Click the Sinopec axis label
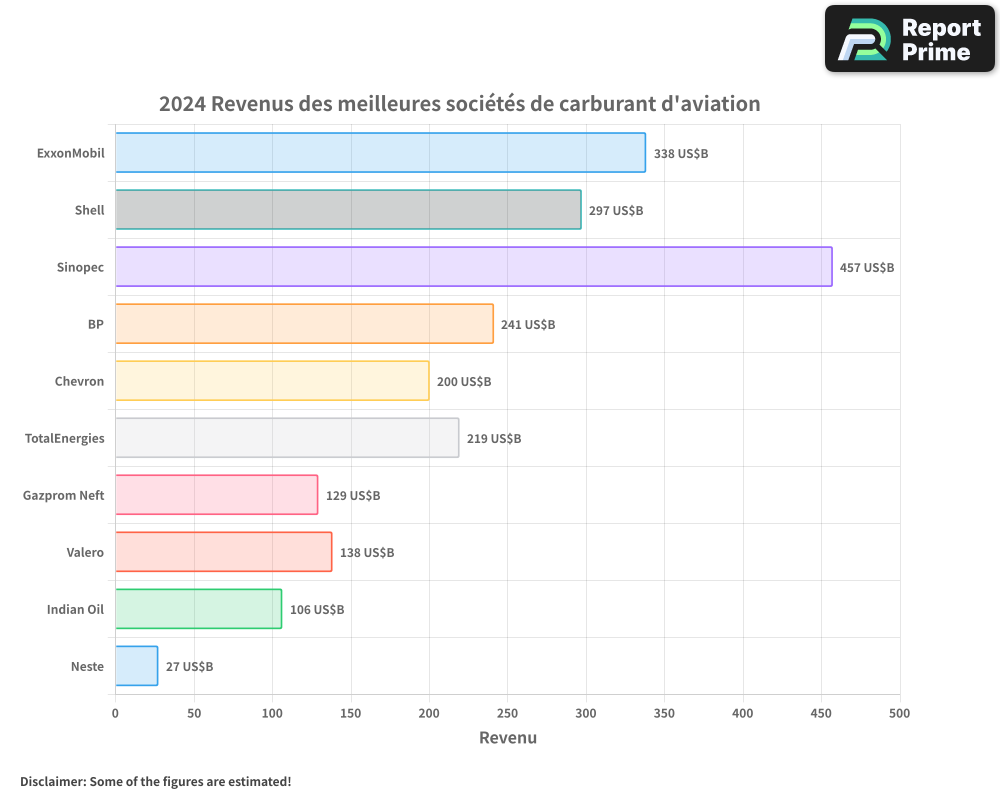The width and height of the screenshot is (1000, 800). click(80, 268)
